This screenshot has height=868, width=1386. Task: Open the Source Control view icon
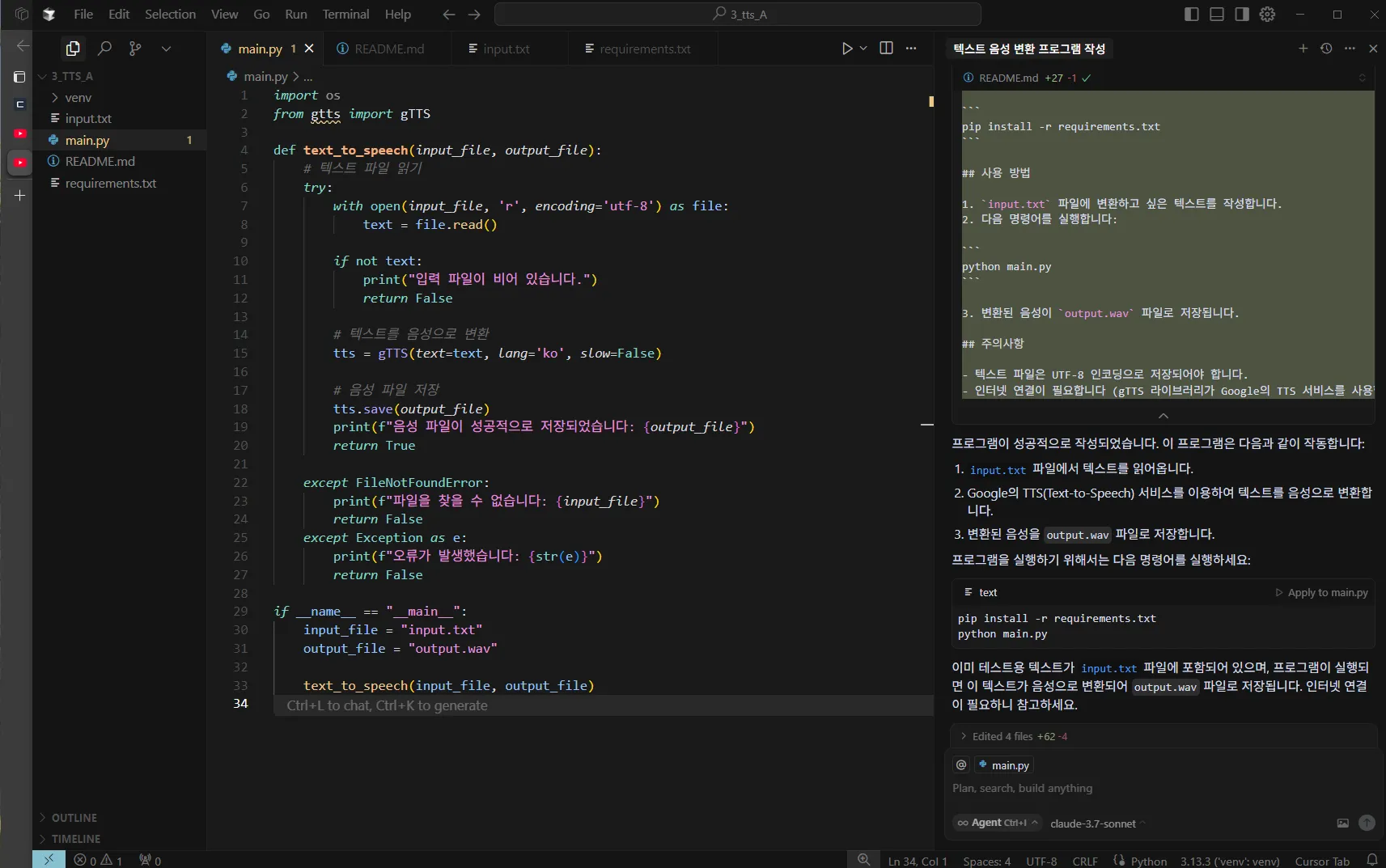click(135, 49)
